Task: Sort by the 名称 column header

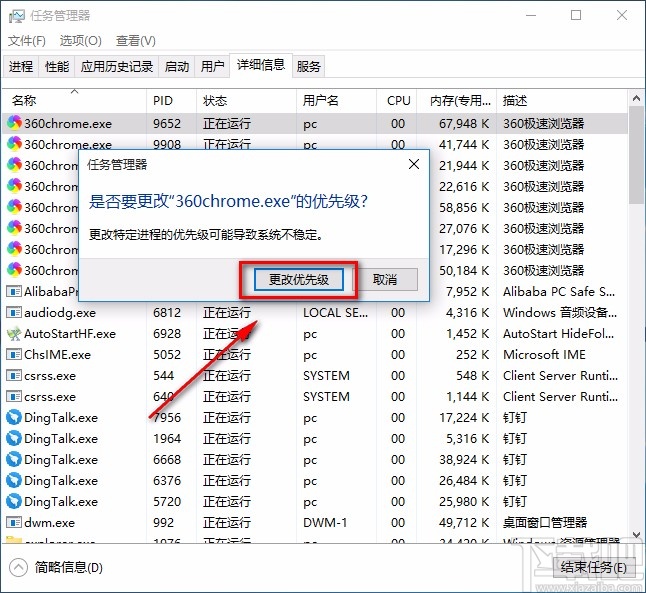Action: pos(74,101)
